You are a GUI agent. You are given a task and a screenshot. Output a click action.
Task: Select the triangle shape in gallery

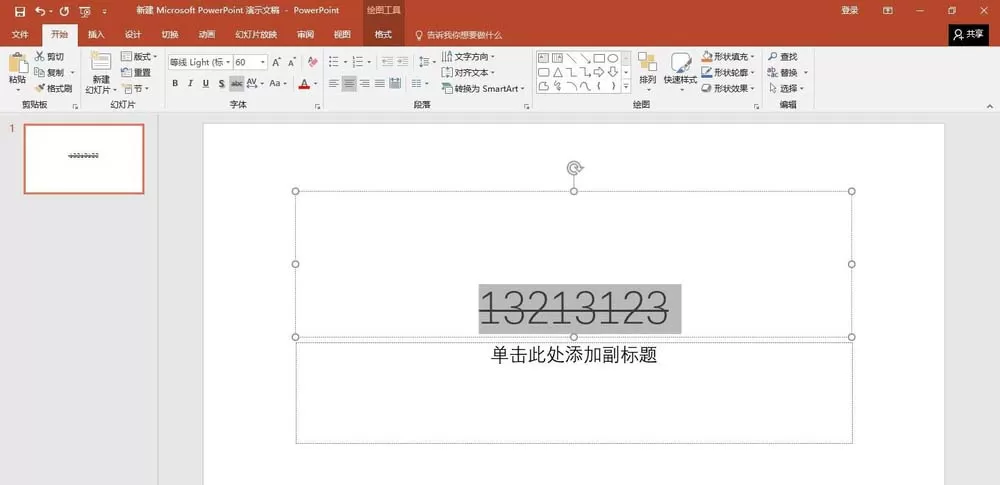click(557, 72)
